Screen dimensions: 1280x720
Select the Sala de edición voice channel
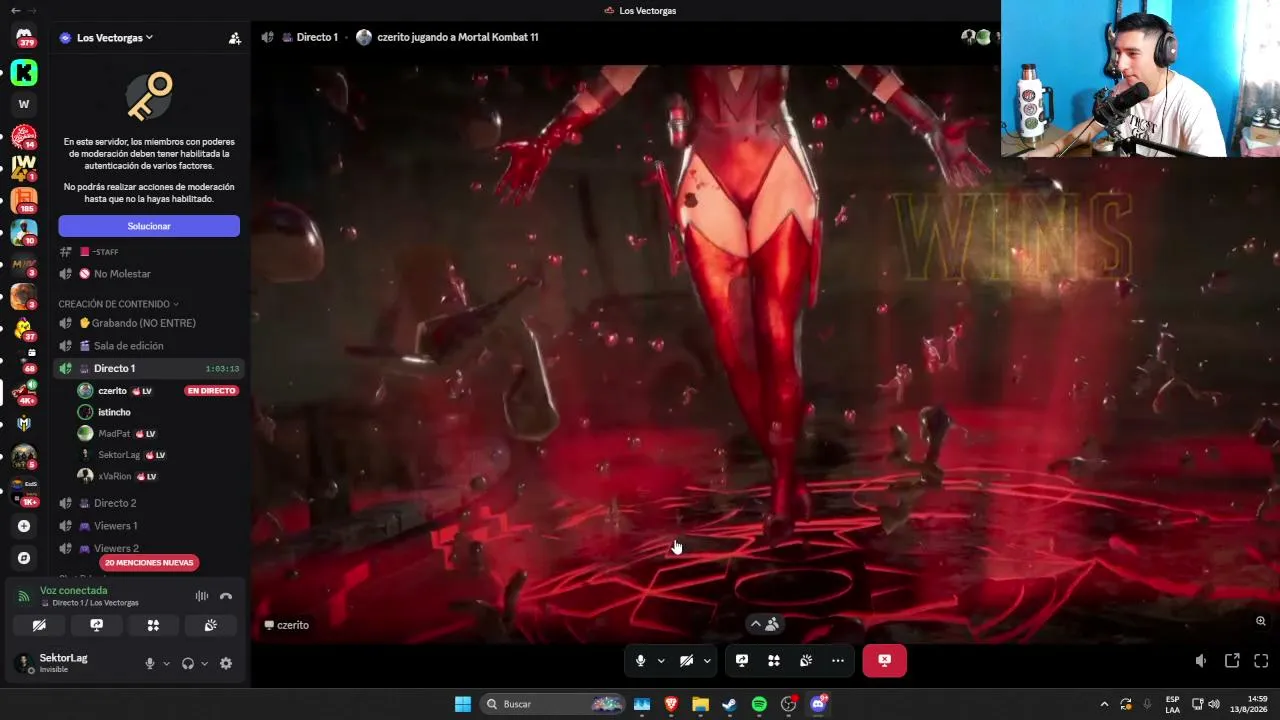149,346
